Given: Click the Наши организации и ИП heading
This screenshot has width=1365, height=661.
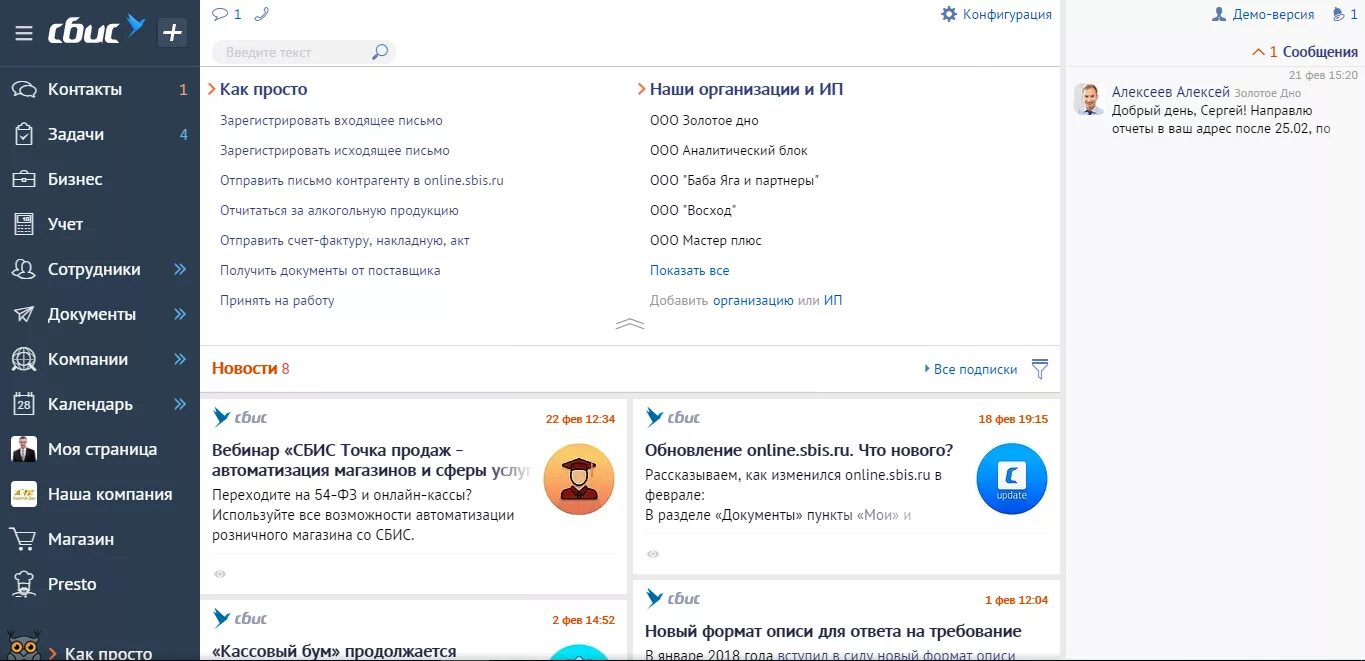Looking at the screenshot, I should (747, 89).
